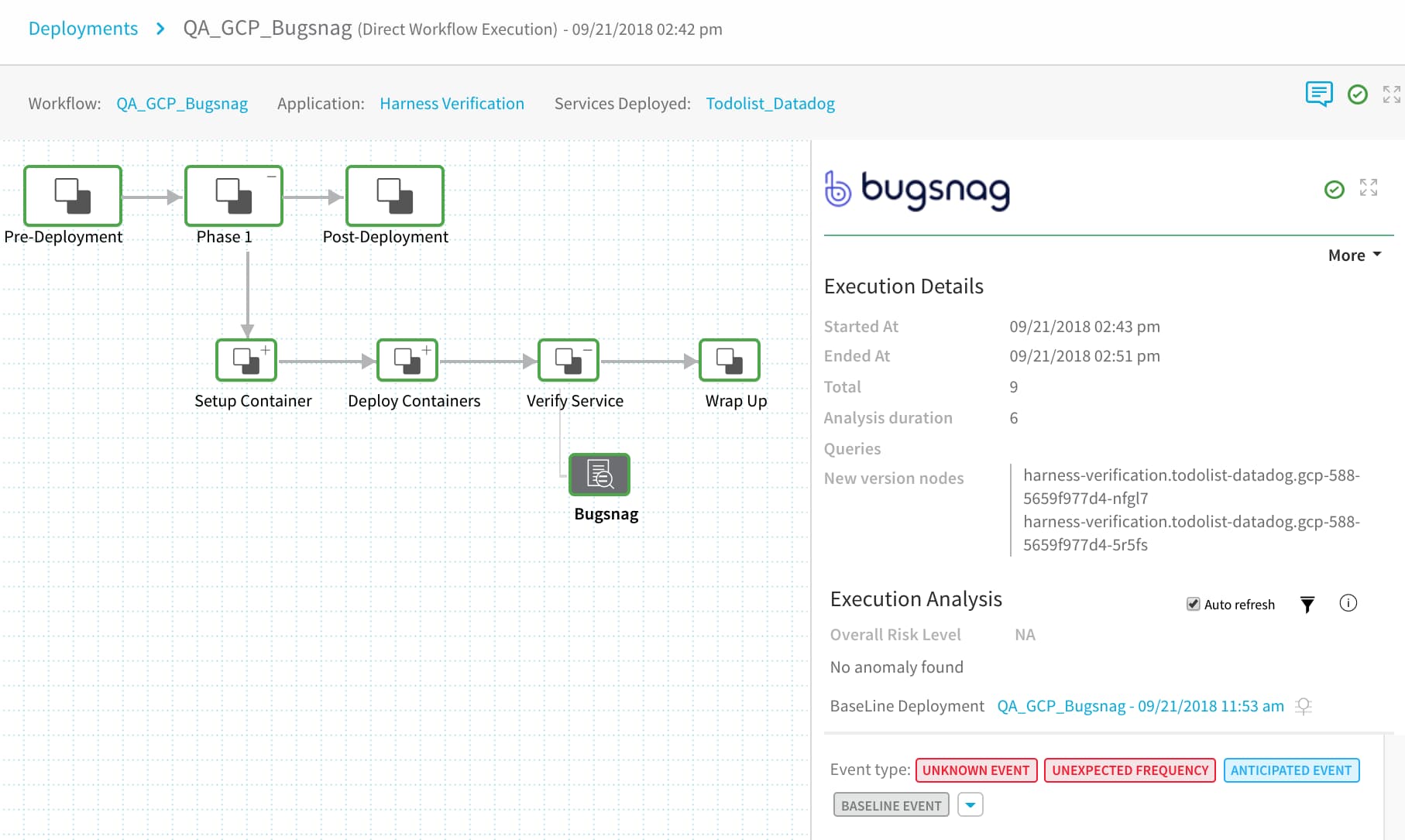Expand Setup Container using its plus sign
Viewport: 1405px width, 840px height.
coord(266,350)
